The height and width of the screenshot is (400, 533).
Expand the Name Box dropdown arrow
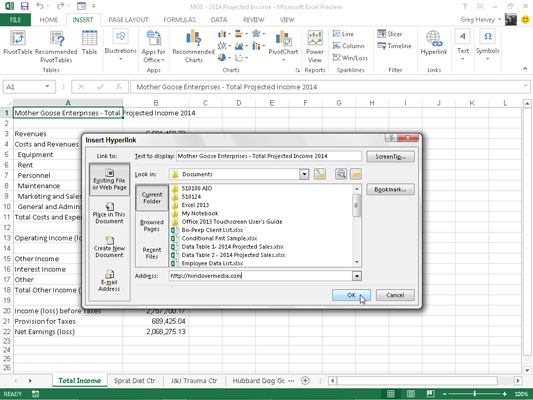pyautogui.click(x=47, y=87)
